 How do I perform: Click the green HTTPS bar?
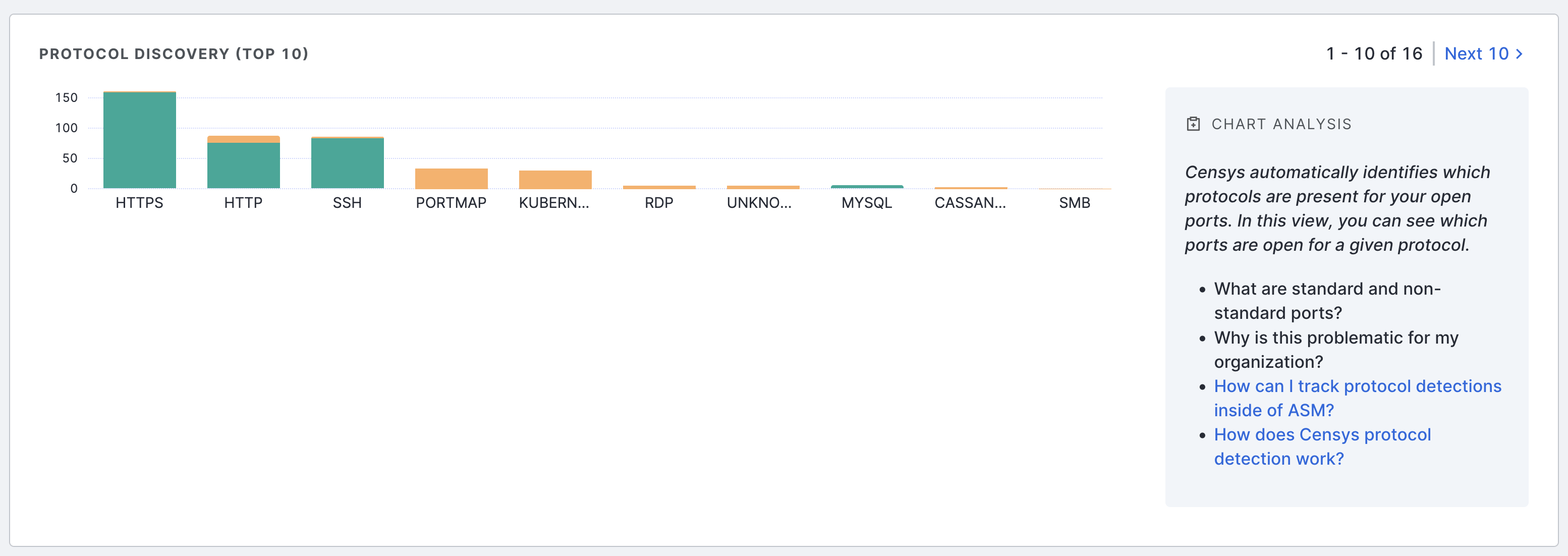coord(139,141)
